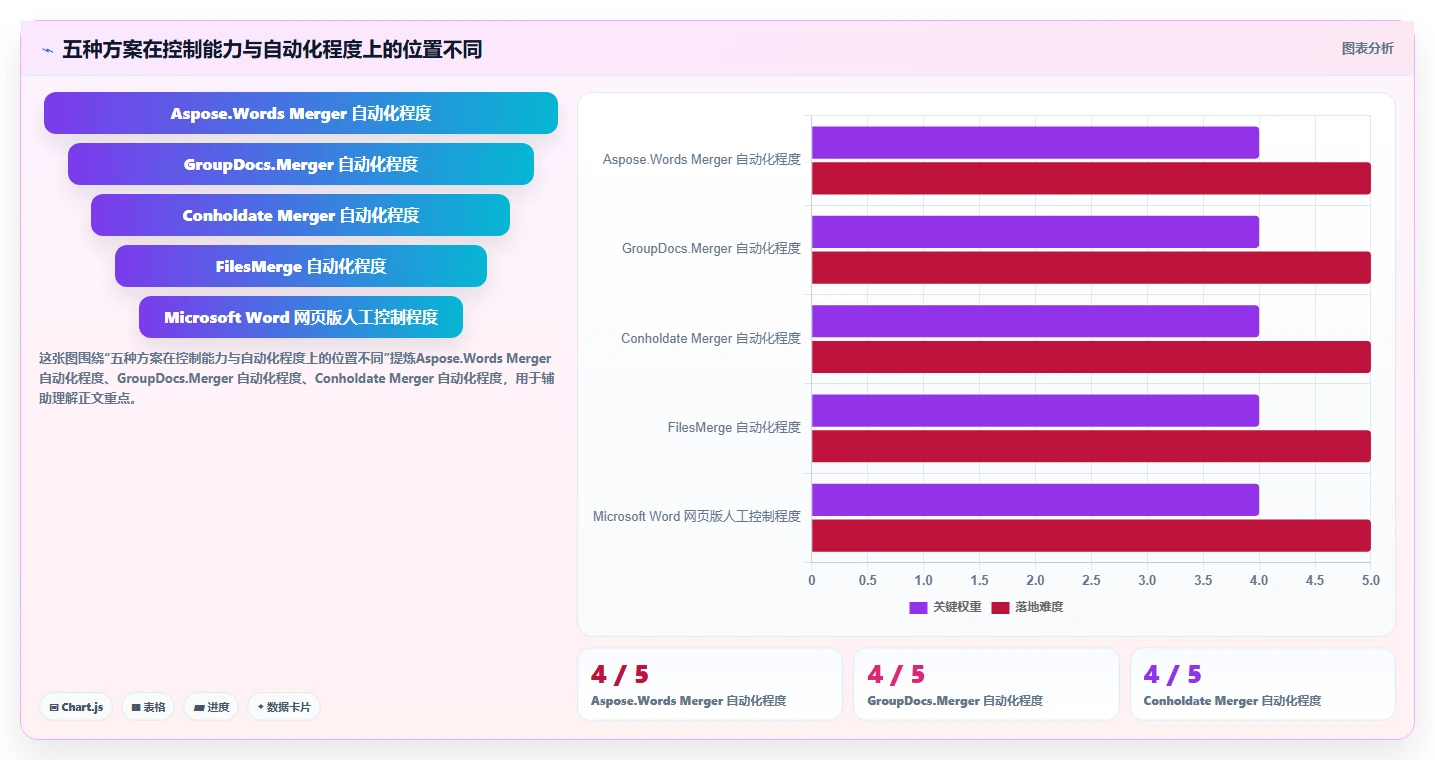Select the Microsoft Word 网页版人工控制程度 funnel bar
This screenshot has width=1435, height=760.
(301, 317)
